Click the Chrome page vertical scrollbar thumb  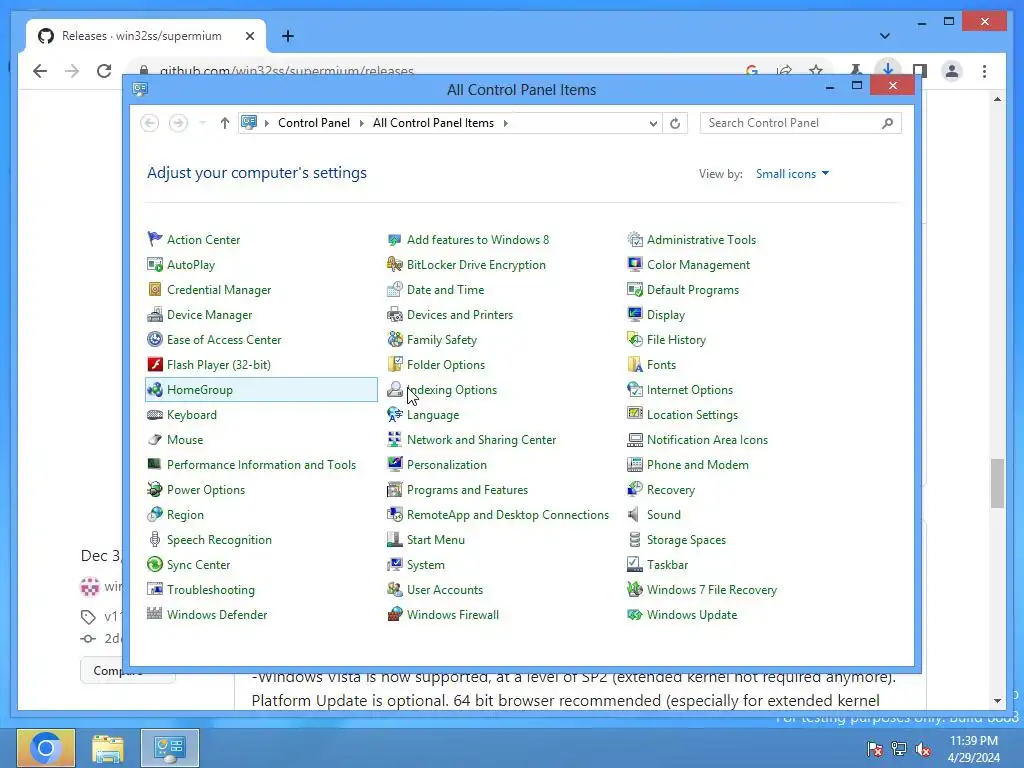(997, 483)
